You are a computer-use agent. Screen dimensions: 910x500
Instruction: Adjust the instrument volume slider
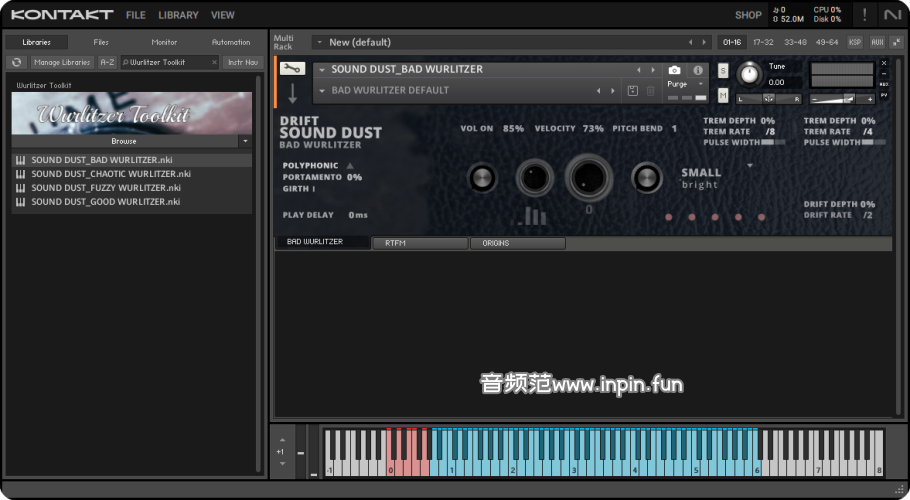[849, 98]
